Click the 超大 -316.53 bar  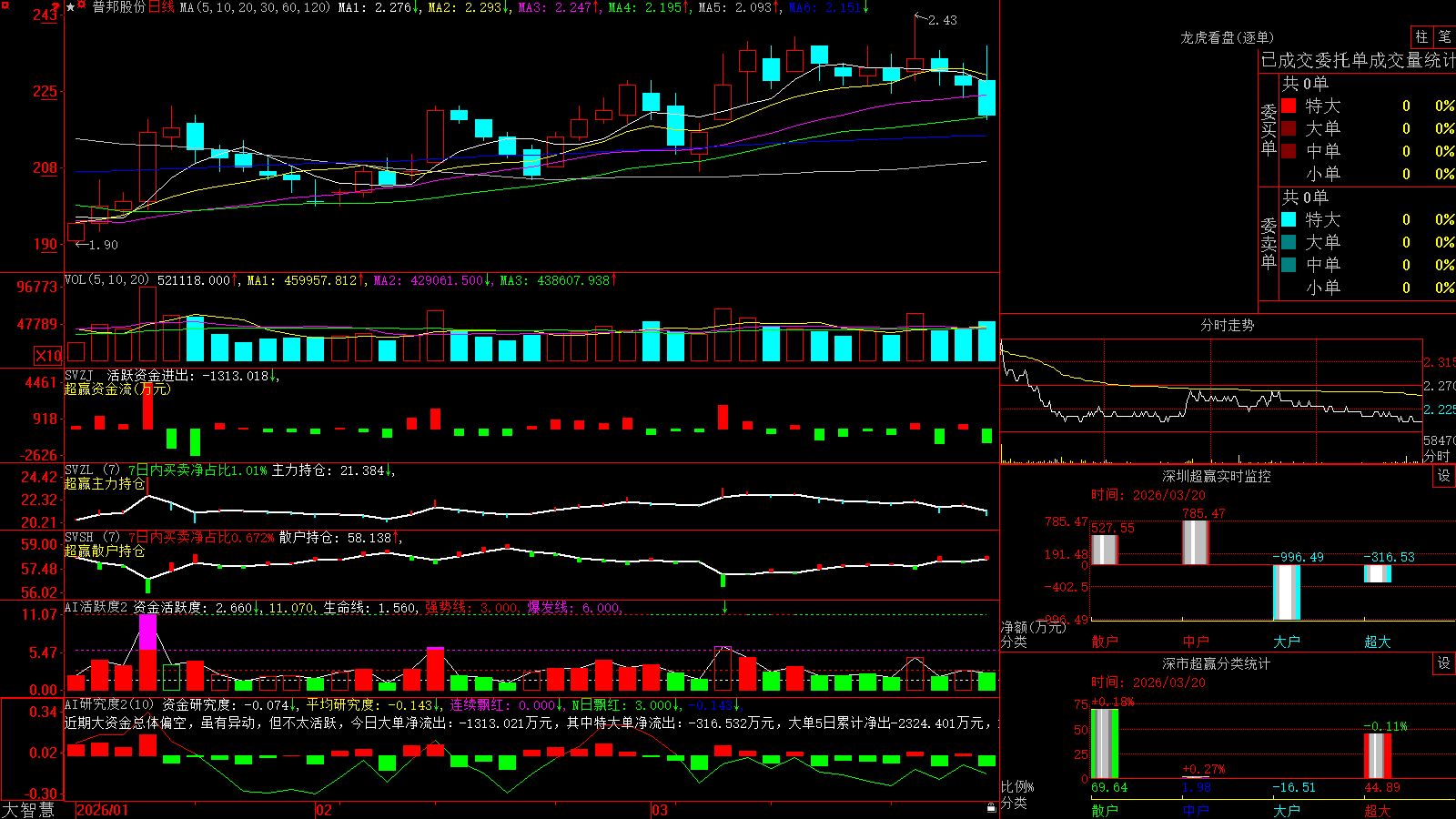coord(1378,574)
